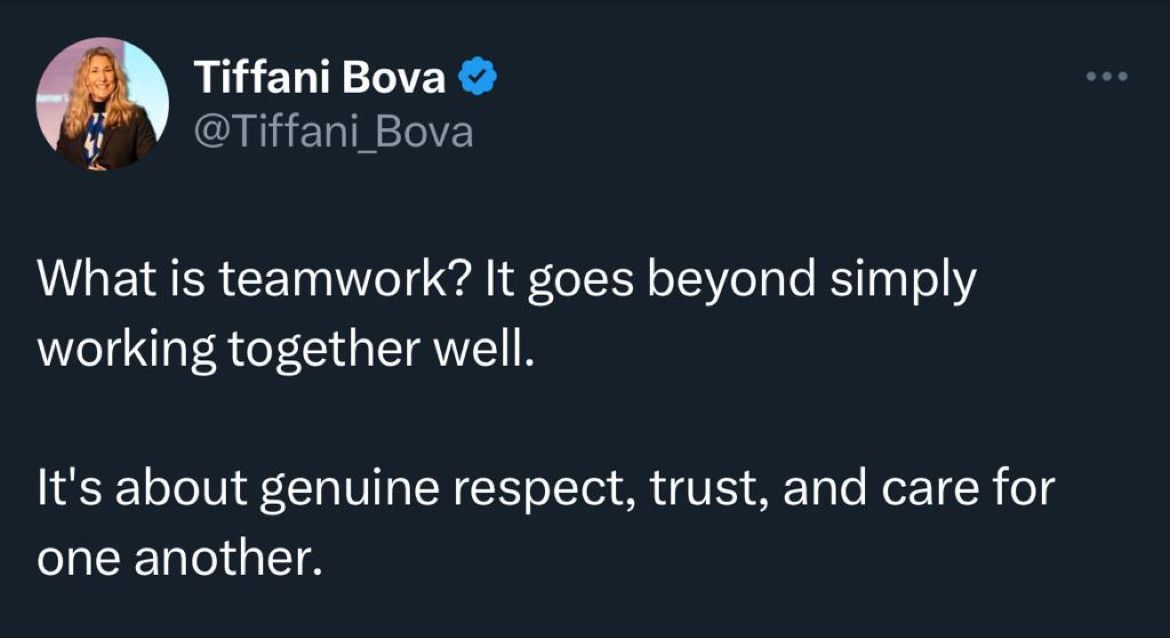The height and width of the screenshot is (638, 1170).
Task: Open the Tiffani Bova display name link
Action: pos(319,77)
